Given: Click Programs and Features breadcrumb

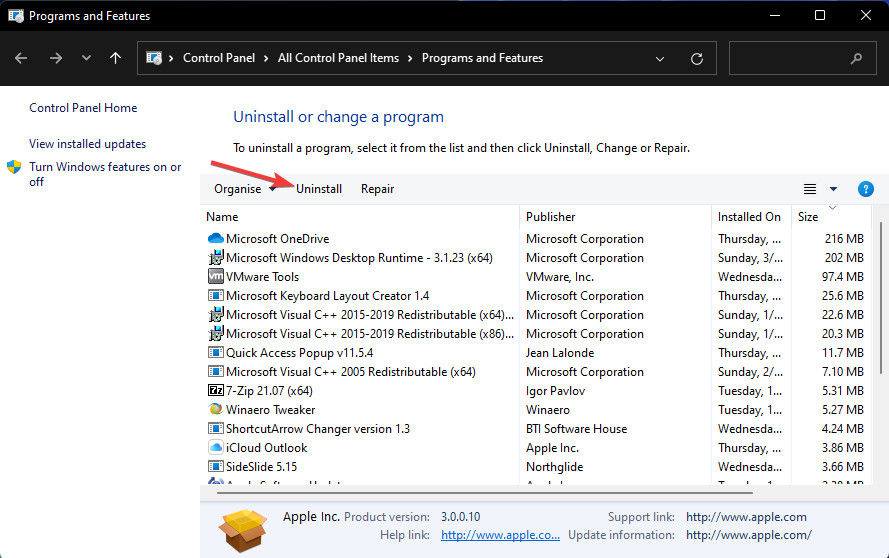Looking at the screenshot, I should (x=482, y=58).
